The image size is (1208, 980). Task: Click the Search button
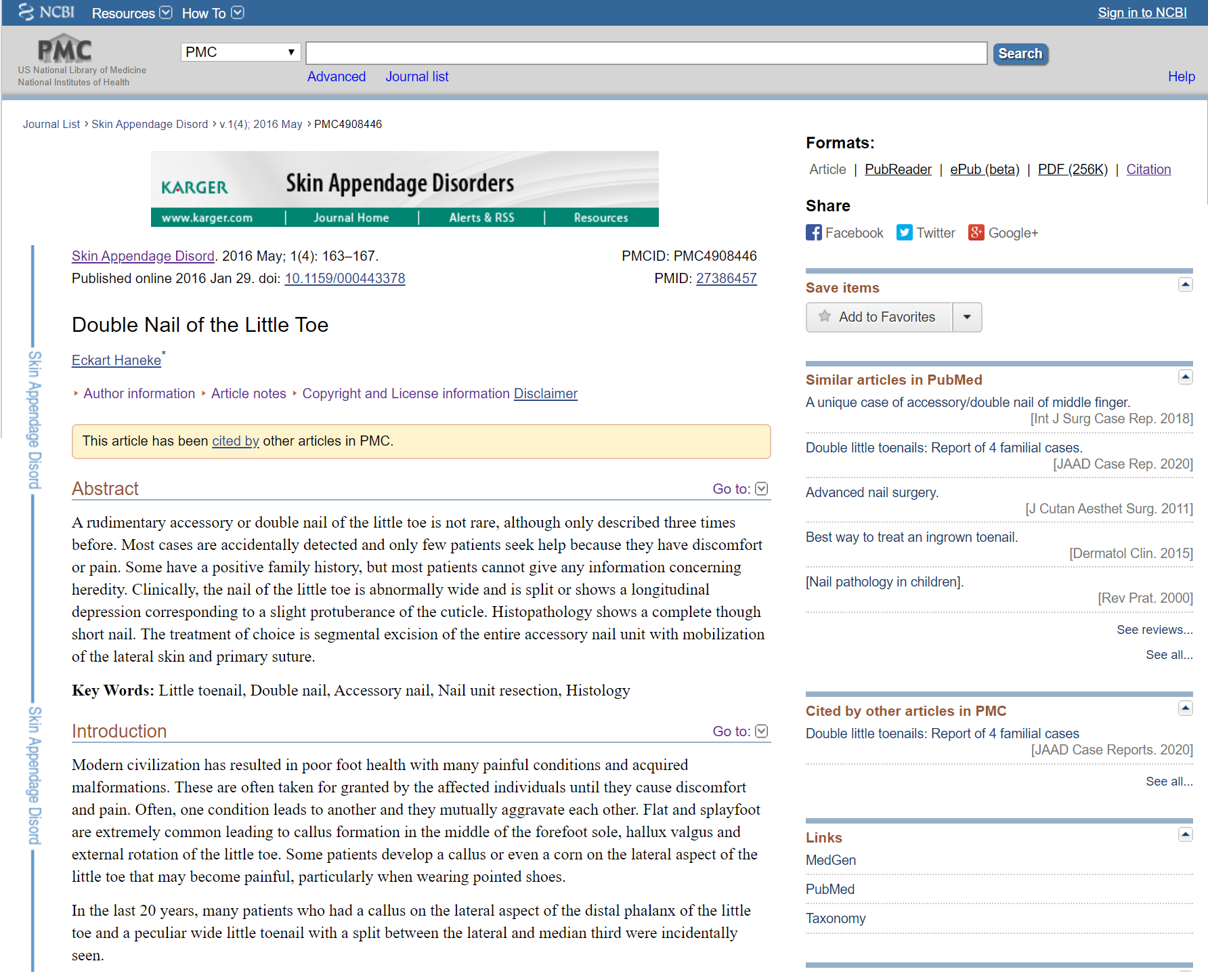[x=1020, y=54]
